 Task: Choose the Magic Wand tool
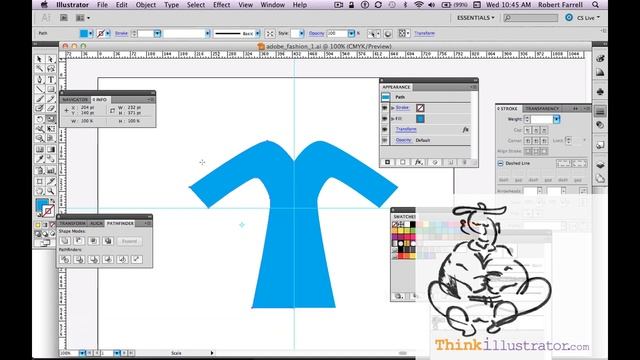click(x=40, y=69)
